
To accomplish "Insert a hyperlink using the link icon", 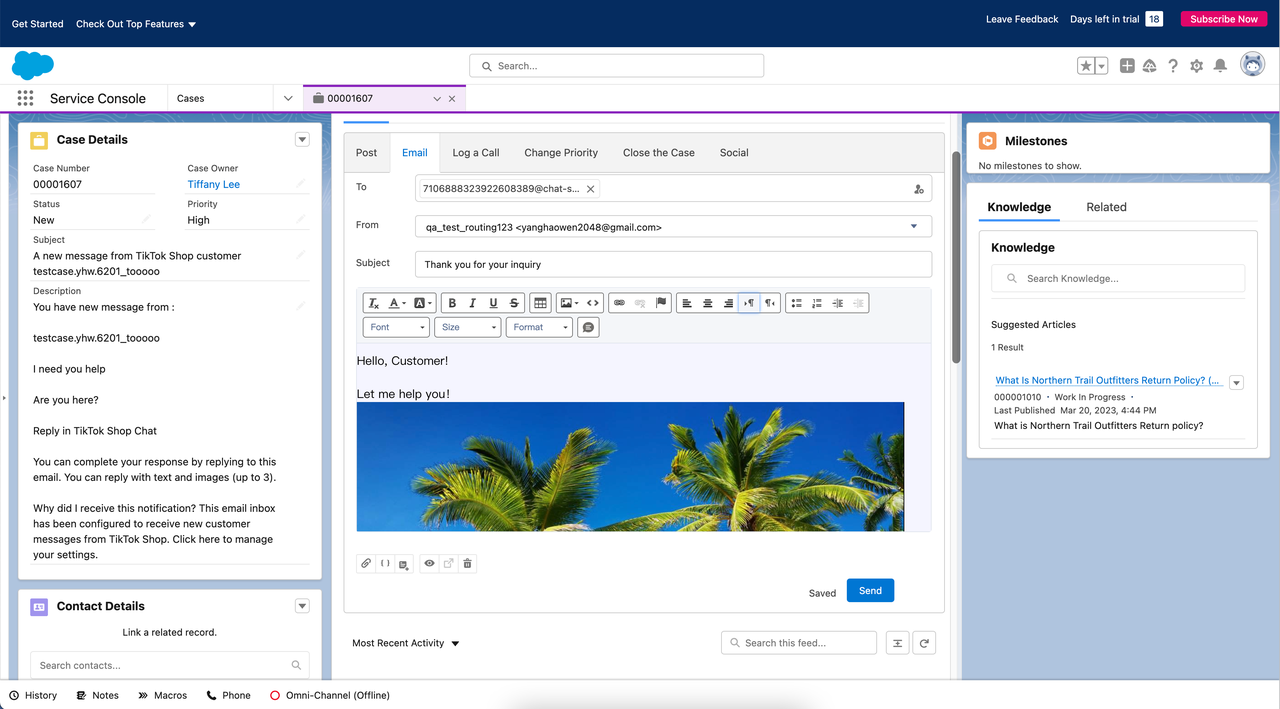I will (x=619, y=303).
